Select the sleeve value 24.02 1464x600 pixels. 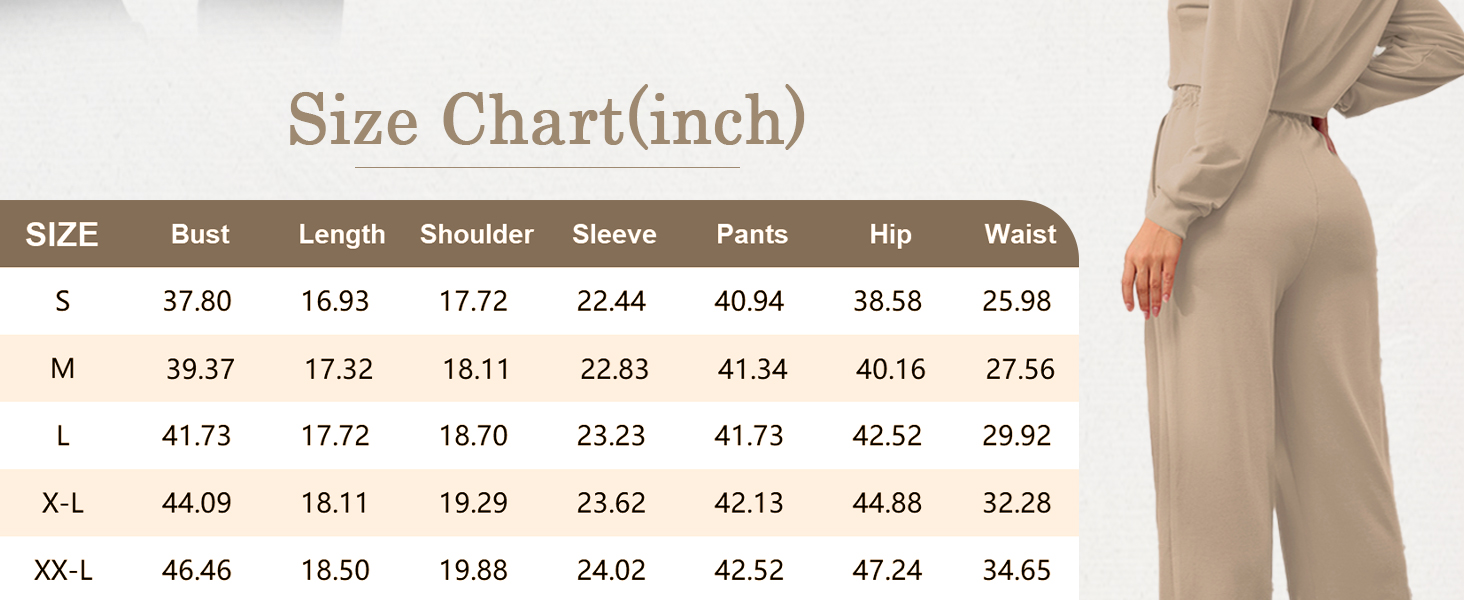point(611,571)
